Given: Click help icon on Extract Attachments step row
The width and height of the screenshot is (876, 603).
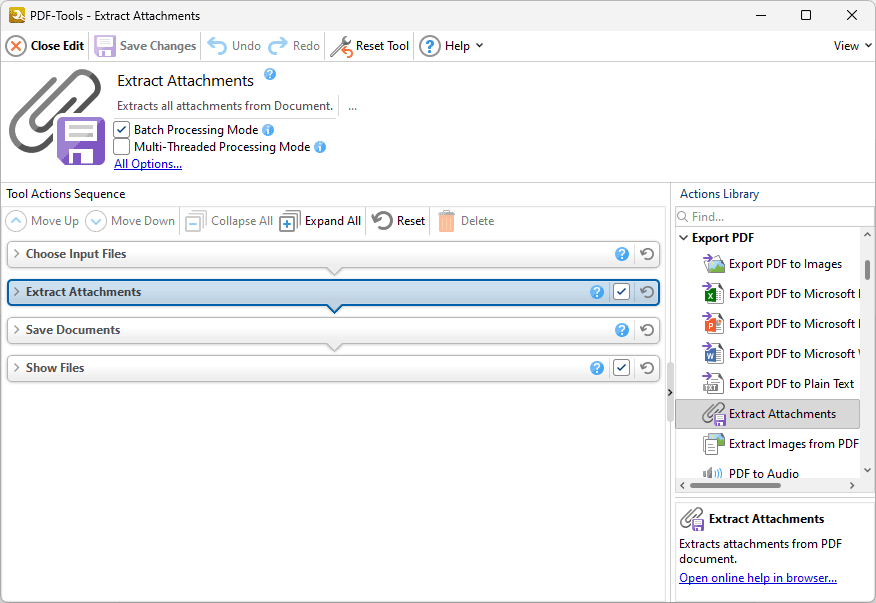Looking at the screenshot, I should click(597, 292).
